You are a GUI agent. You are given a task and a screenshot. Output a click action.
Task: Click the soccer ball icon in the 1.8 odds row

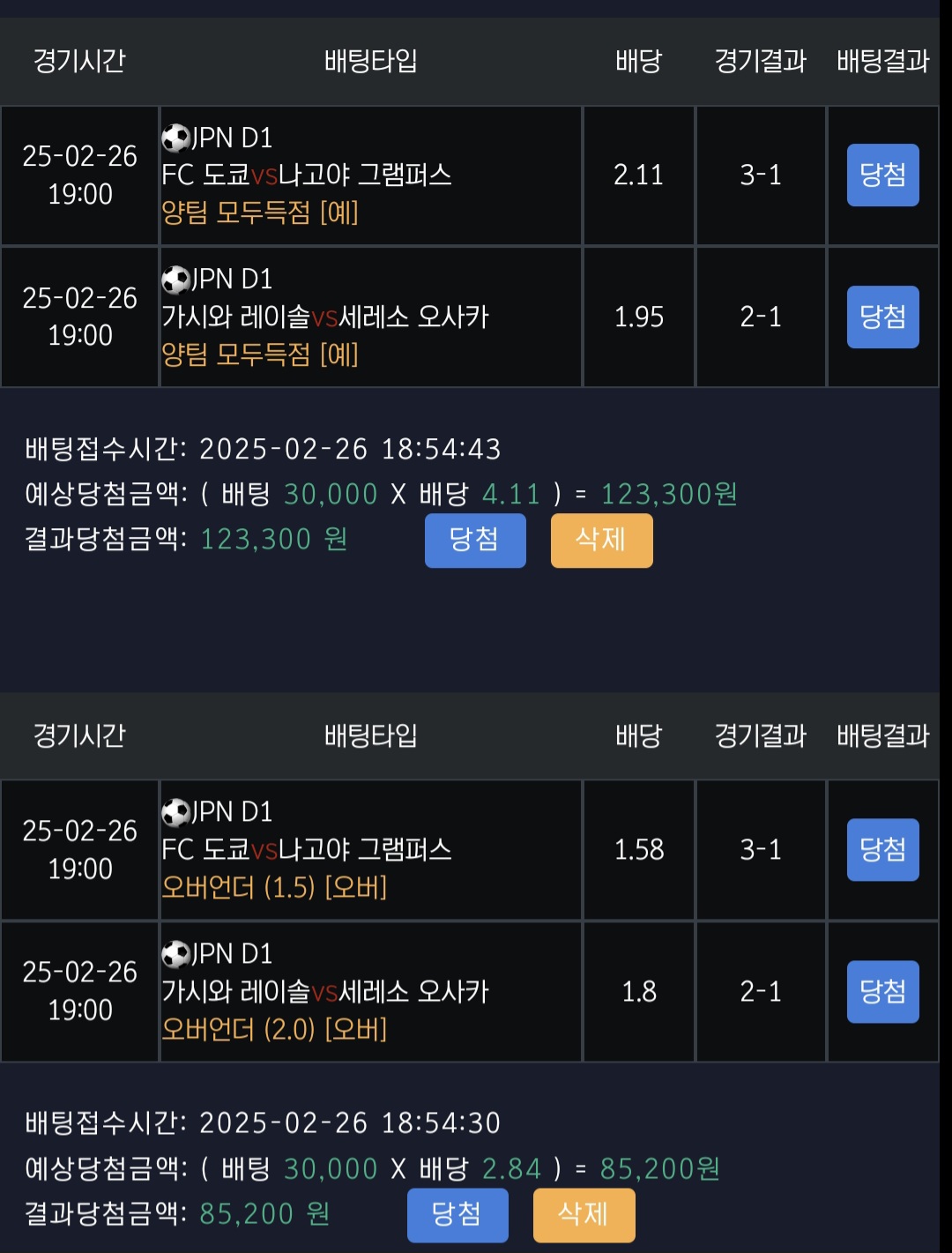(175, 954)
